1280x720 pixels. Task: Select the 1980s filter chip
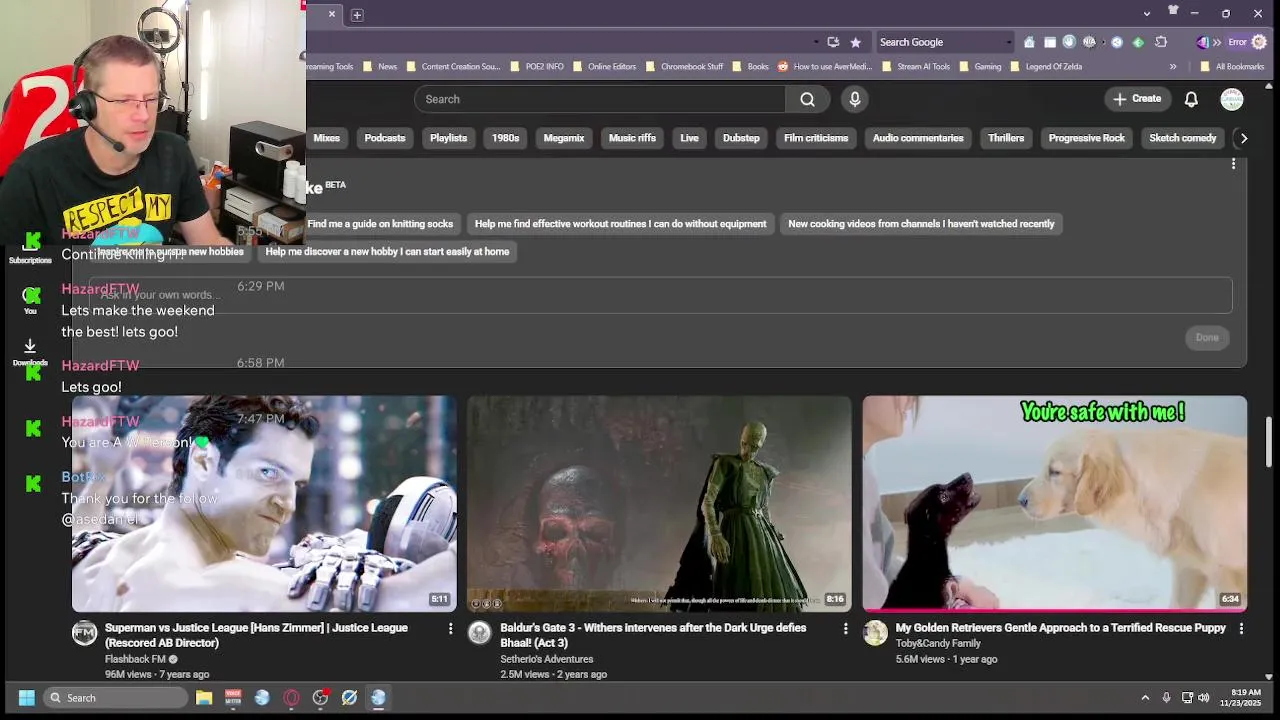[505, 138]
